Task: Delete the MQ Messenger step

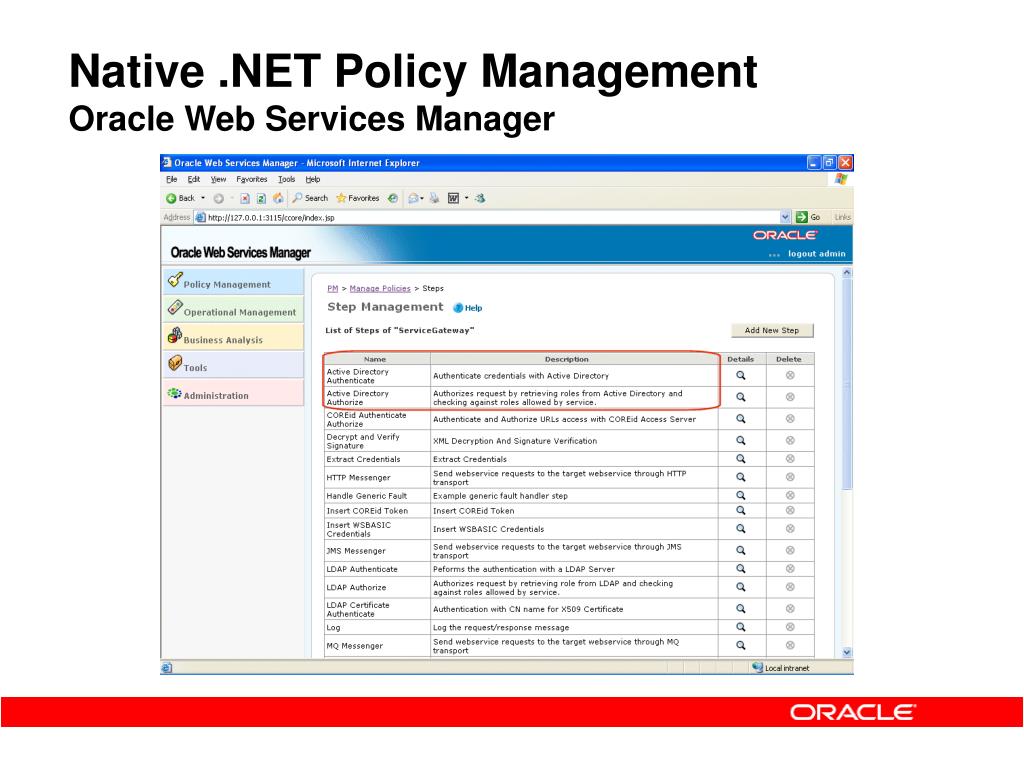Action: coord(790,645)
